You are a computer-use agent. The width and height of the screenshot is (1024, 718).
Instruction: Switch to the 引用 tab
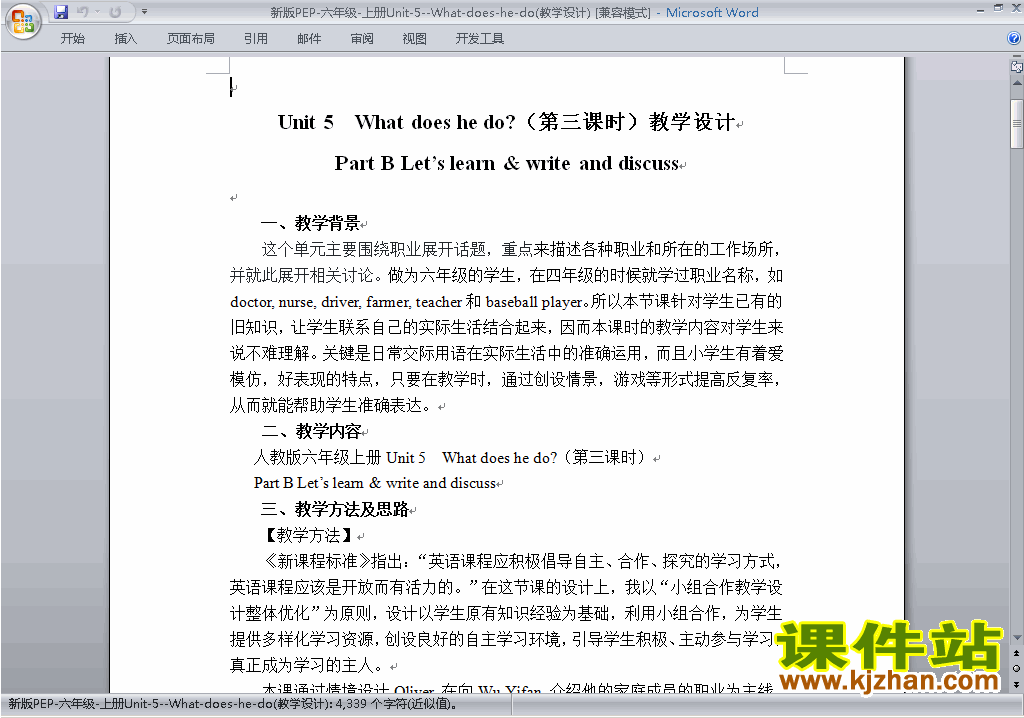coord(256,39)
